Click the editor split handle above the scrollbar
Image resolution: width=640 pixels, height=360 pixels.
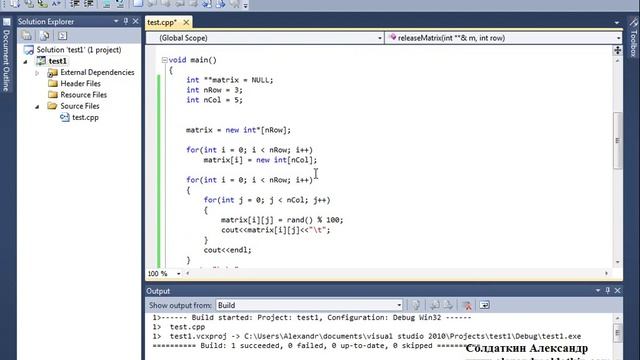pos(618,50)
